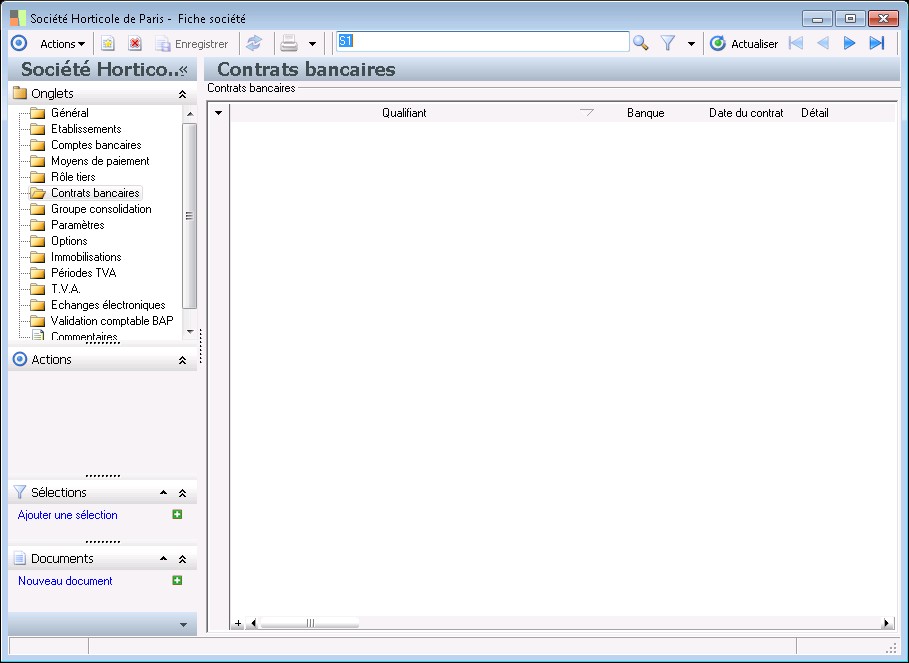The height and width of the screenshot is (663, 909).
Task: Click the new record icon in toolbar
Action: click(108, 43)
